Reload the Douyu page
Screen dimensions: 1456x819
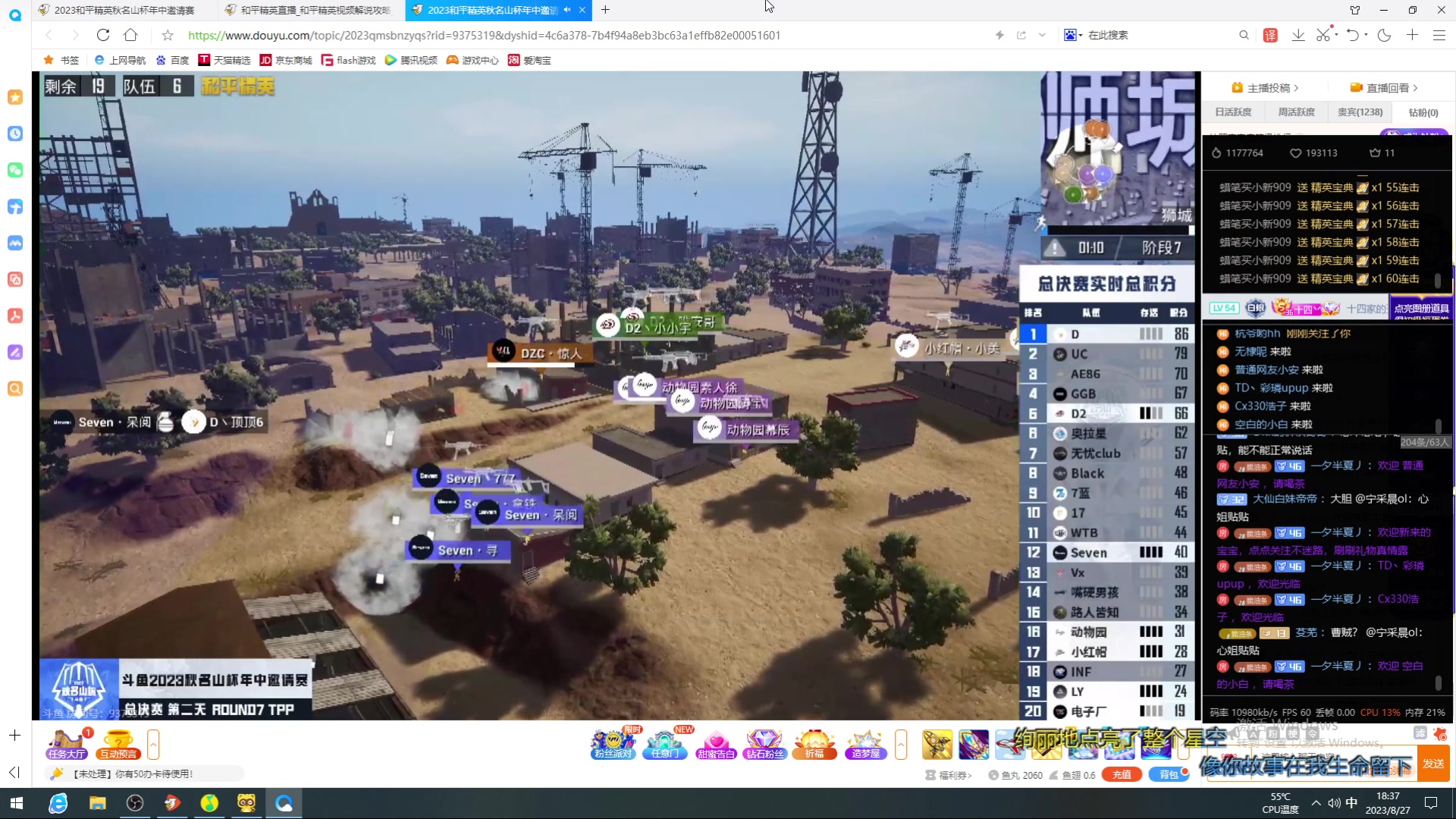103,35
